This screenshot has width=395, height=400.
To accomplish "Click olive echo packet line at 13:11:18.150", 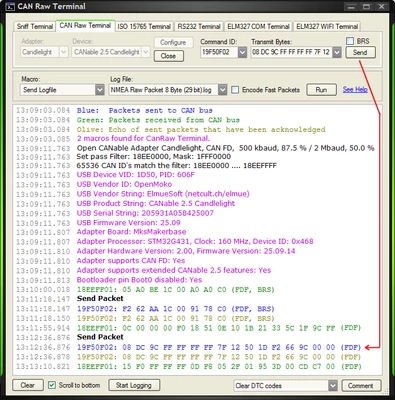I will click(176, 318).
